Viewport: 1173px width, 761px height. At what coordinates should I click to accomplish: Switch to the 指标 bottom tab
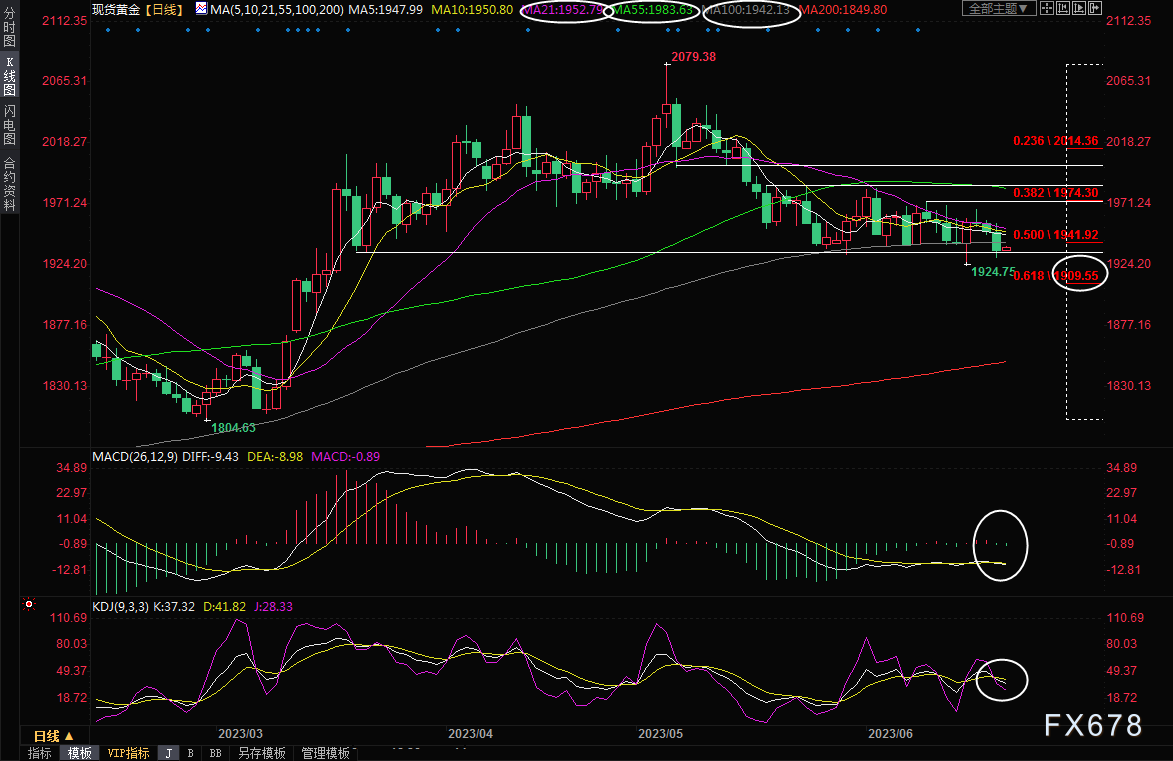40,753
